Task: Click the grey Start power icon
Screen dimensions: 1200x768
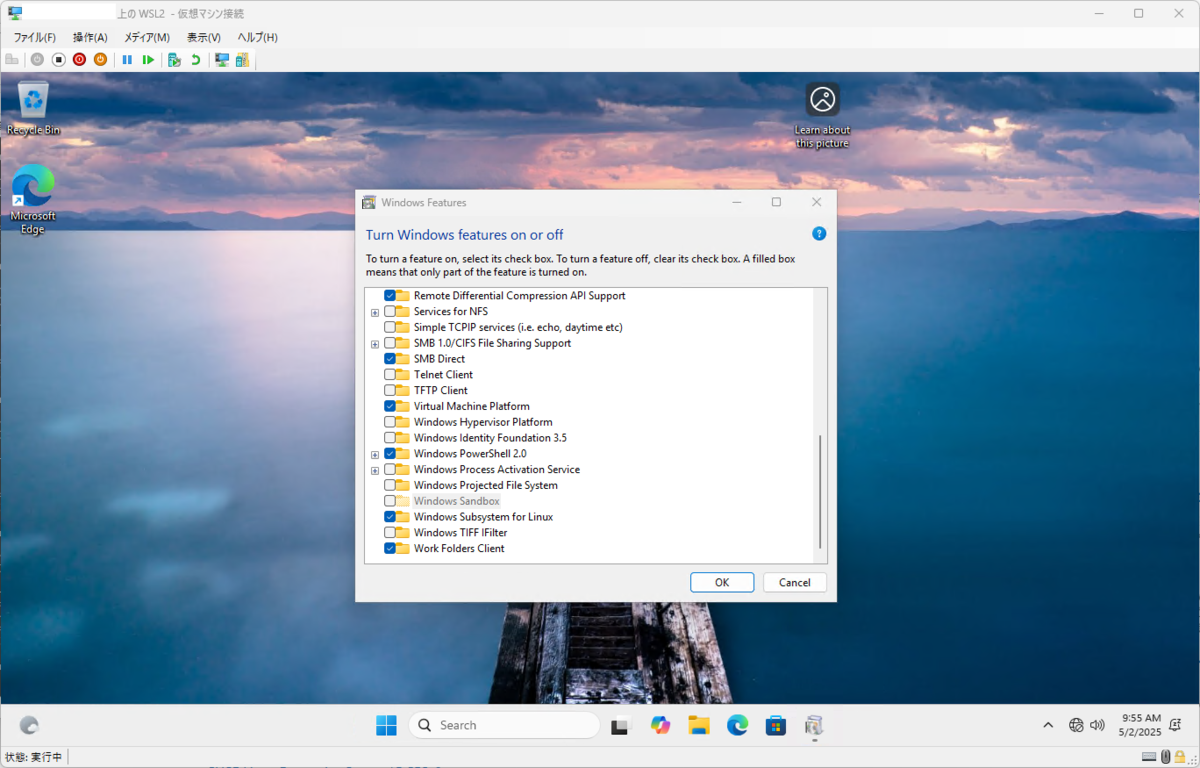Action: click(37, 60)
